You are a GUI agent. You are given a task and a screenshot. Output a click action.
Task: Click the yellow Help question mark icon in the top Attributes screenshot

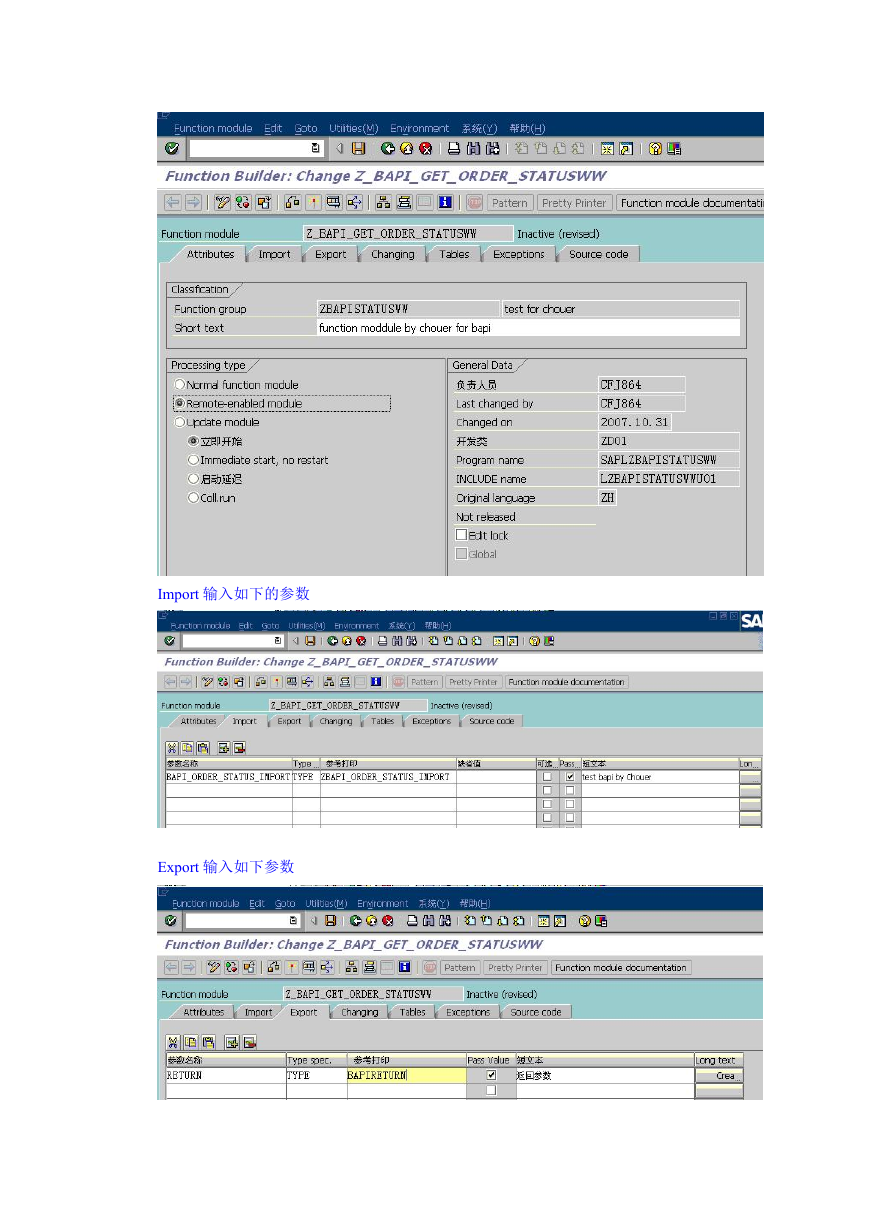[x=655, y=148]
